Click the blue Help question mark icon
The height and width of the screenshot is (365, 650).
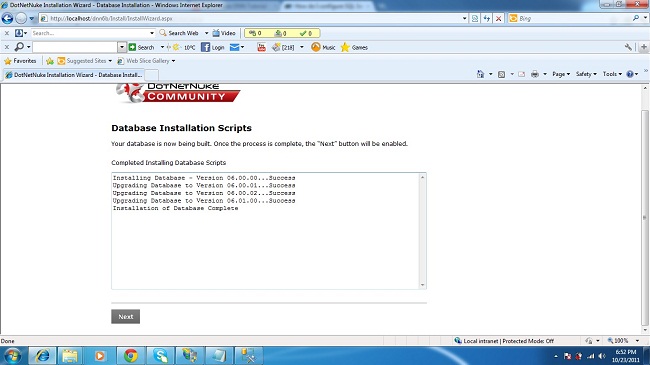(630, 74)
